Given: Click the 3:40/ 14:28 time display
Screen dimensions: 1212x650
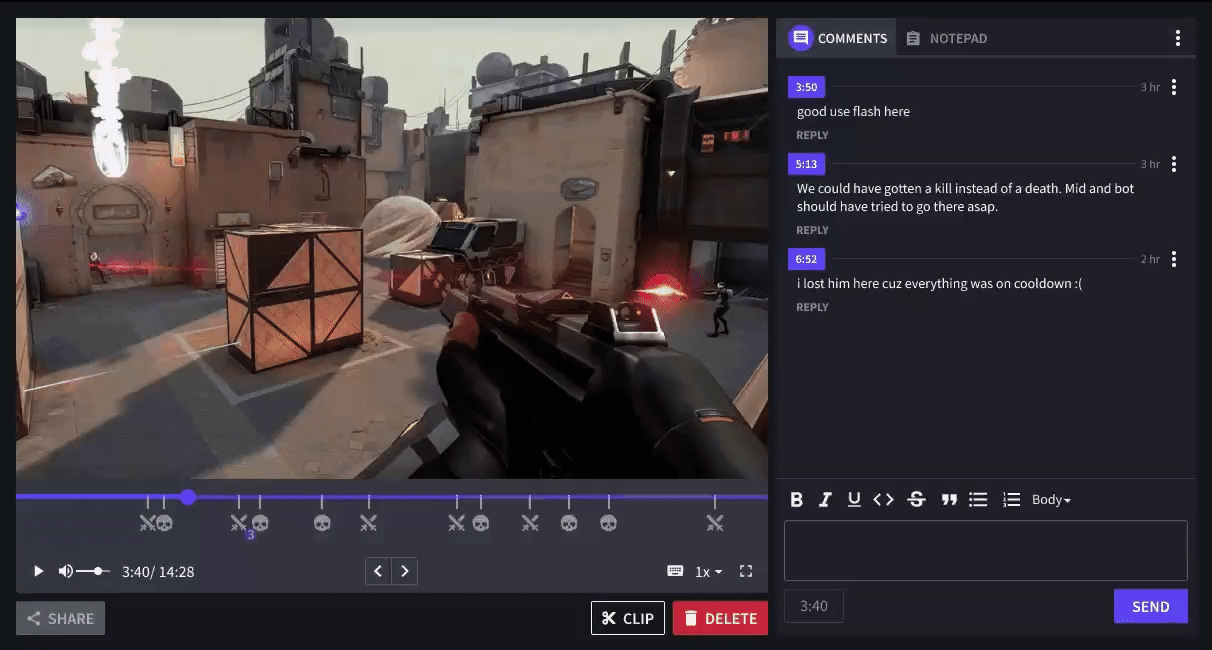Looking at the screenshot, I should tap(158, 572).
